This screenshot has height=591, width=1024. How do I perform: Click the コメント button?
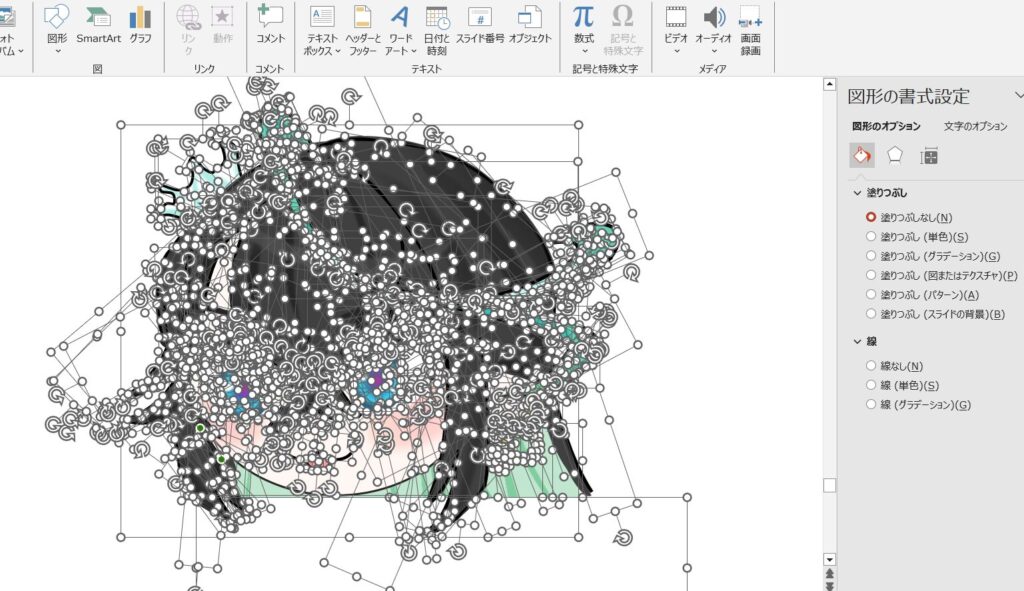[270, 24]
